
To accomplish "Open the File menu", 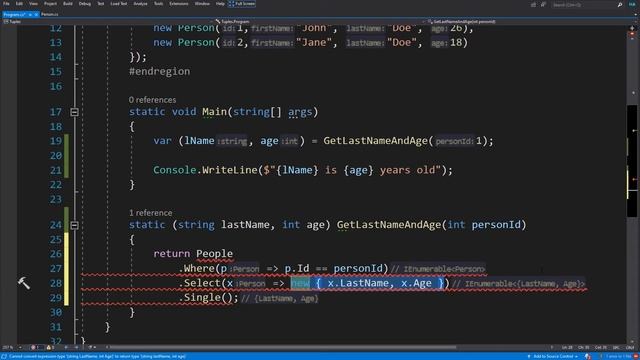I will click(x=6, y=4).
